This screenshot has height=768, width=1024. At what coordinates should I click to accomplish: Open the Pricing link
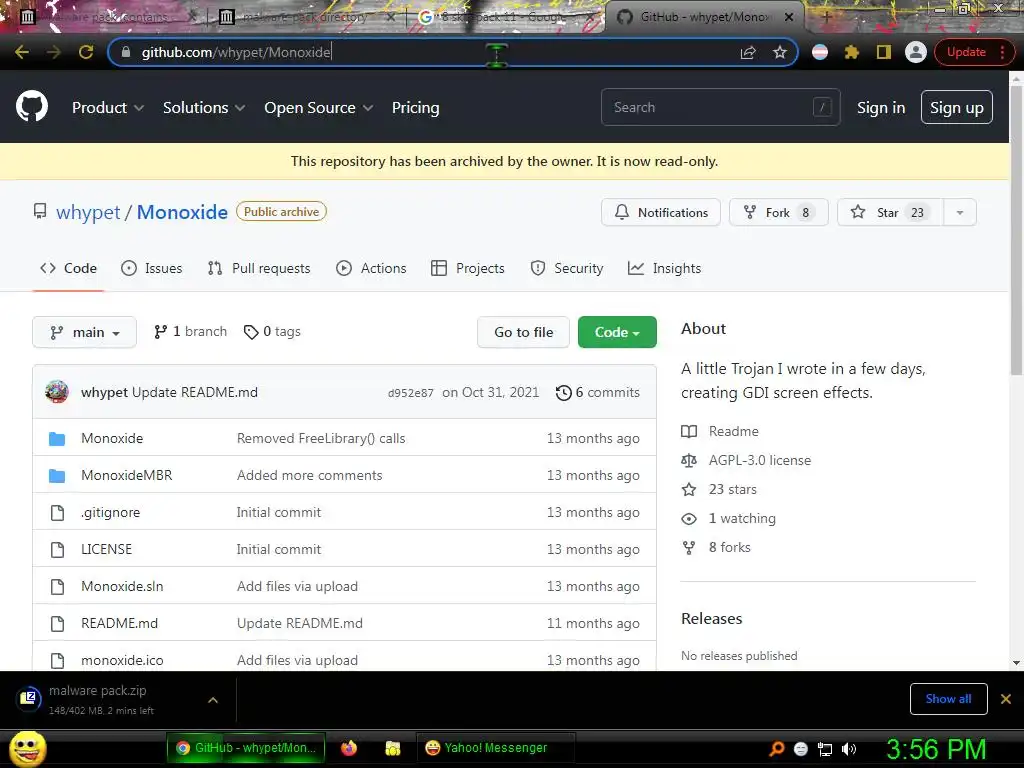tap(415, 108)
